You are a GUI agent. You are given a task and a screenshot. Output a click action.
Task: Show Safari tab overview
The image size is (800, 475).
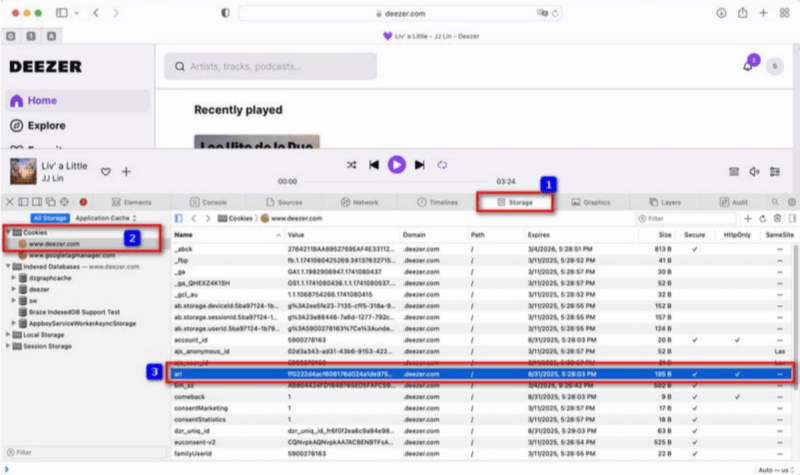click(785, 13)
